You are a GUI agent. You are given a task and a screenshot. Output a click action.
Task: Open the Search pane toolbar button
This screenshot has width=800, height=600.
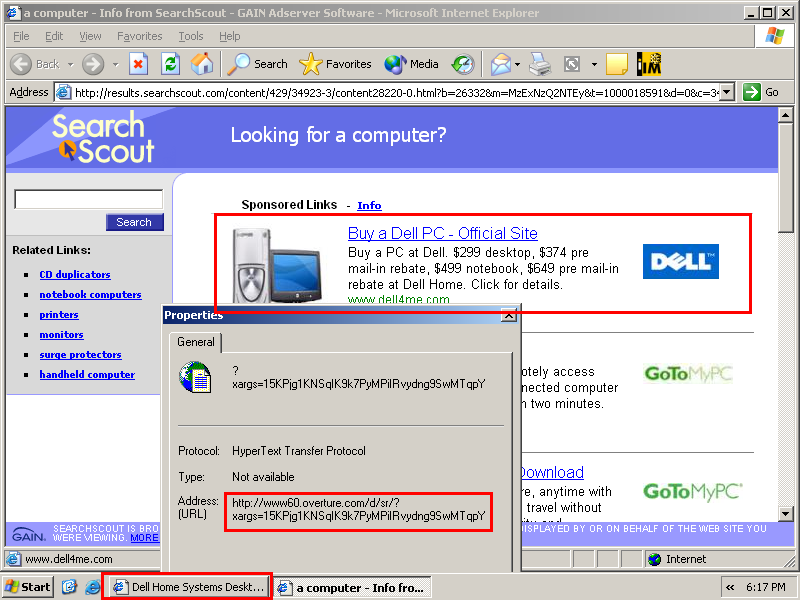tap(257, 64)
